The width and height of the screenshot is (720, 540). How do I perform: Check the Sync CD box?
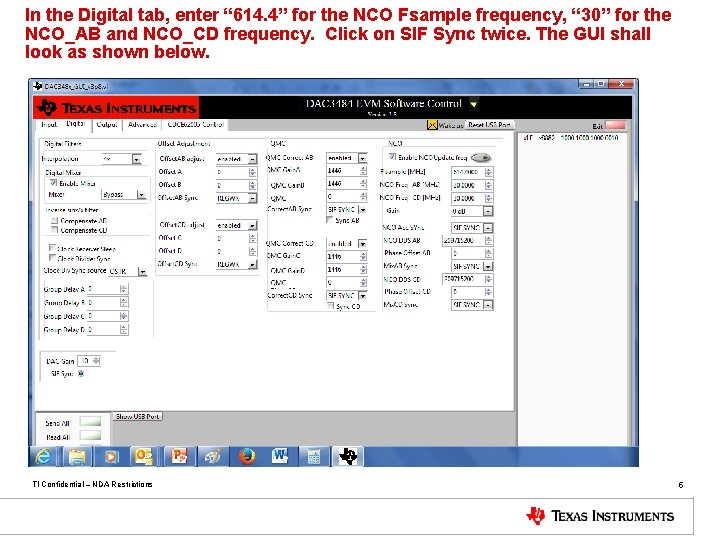pyautogui.click(x=330, y=306)
